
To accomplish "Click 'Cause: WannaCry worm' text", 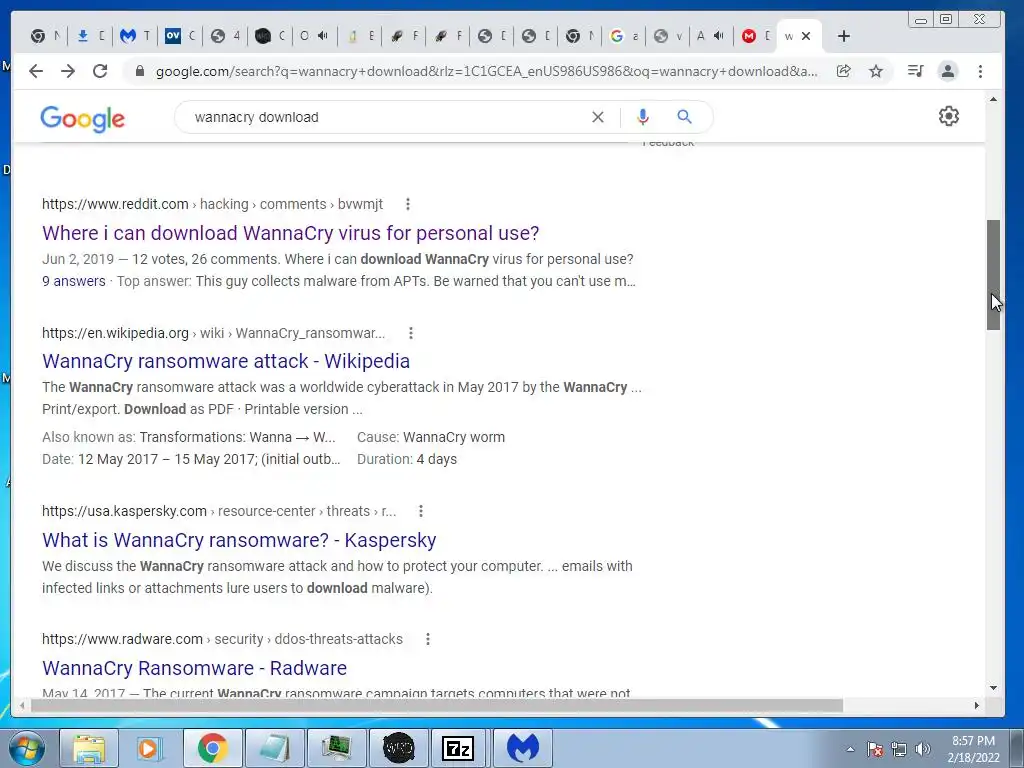I will tap(431, 438).
